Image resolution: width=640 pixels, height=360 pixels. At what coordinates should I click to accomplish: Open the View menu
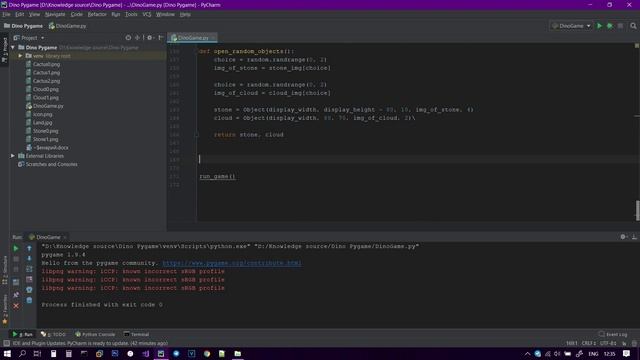click(34, 14)
